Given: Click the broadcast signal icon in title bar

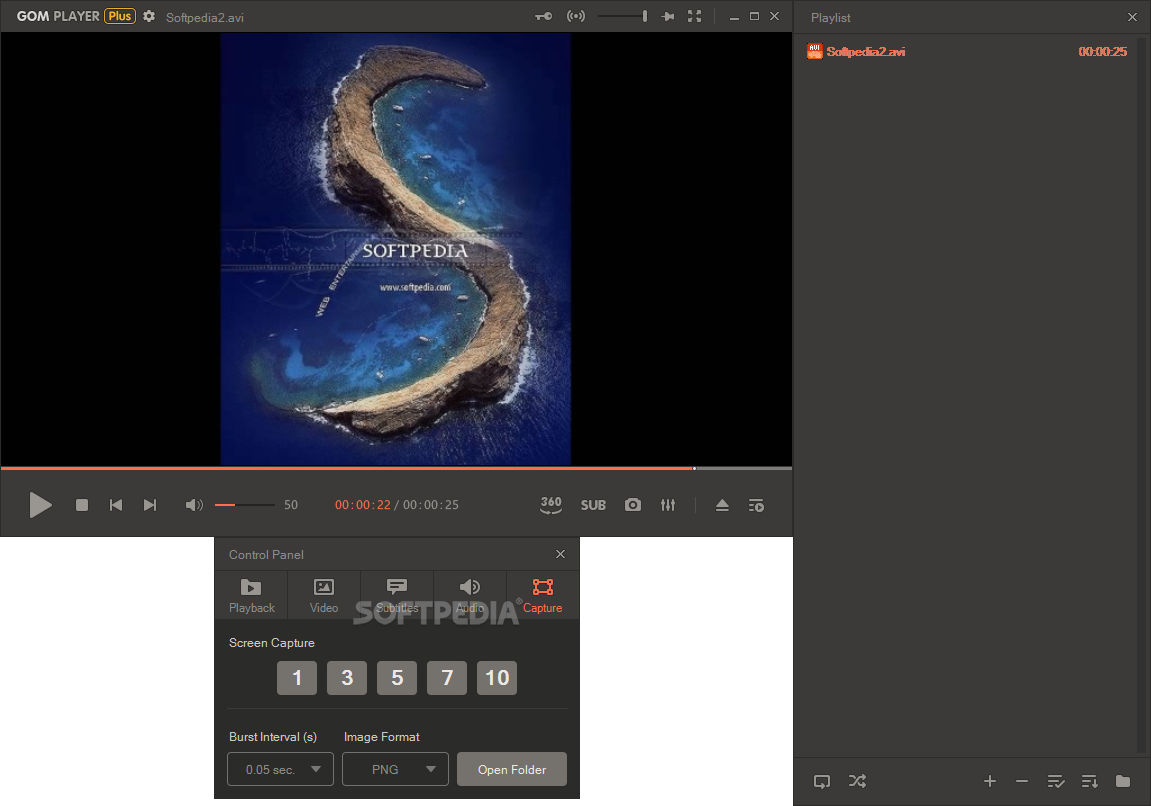Looking at the screenshot, I should point(576,16).
